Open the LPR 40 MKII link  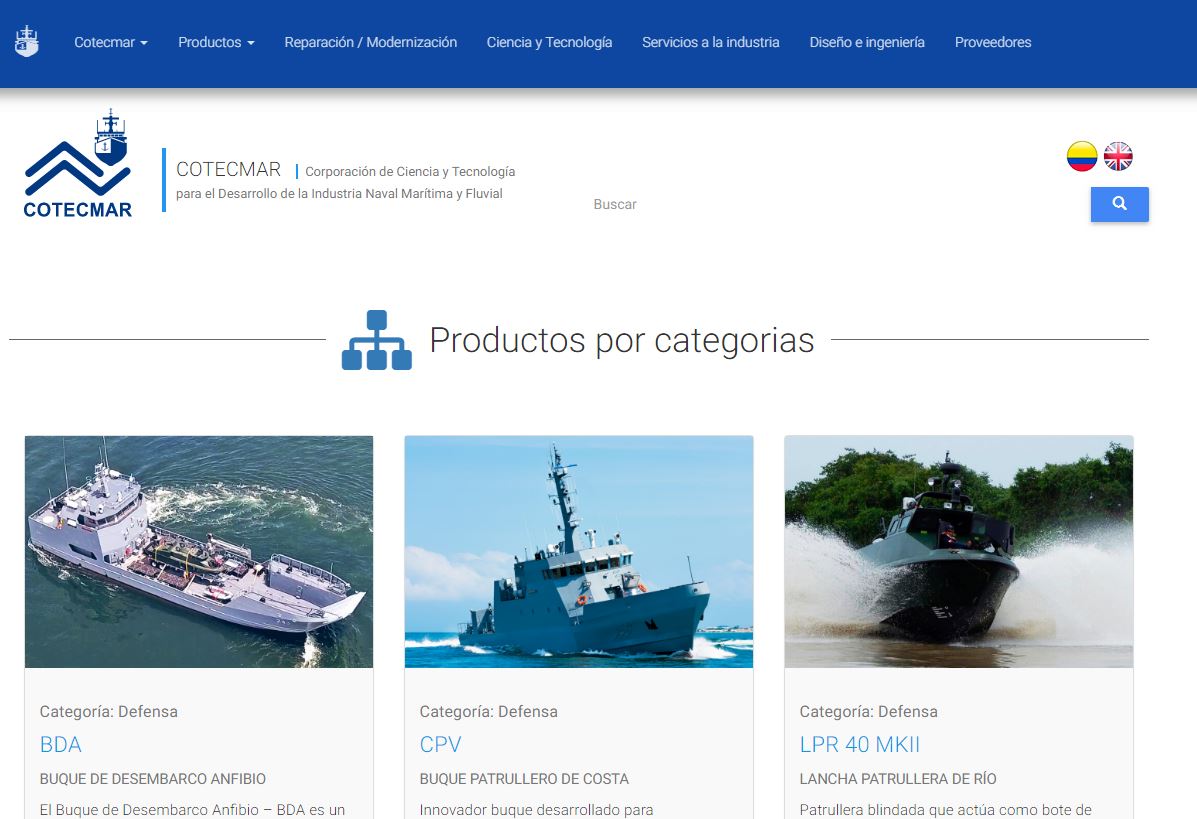[859, 744]
